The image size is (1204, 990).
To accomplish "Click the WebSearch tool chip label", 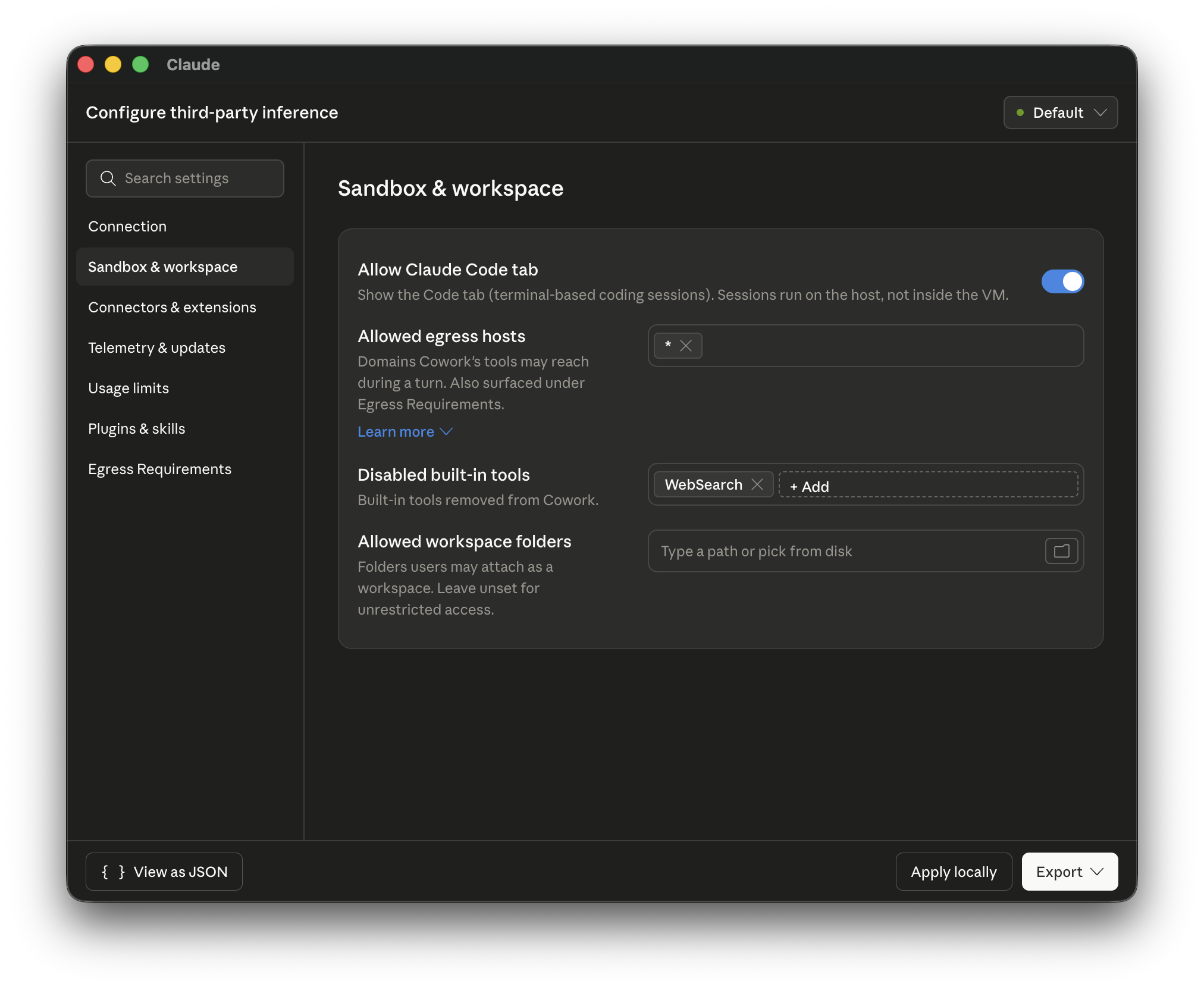I will tap(704, 484).
